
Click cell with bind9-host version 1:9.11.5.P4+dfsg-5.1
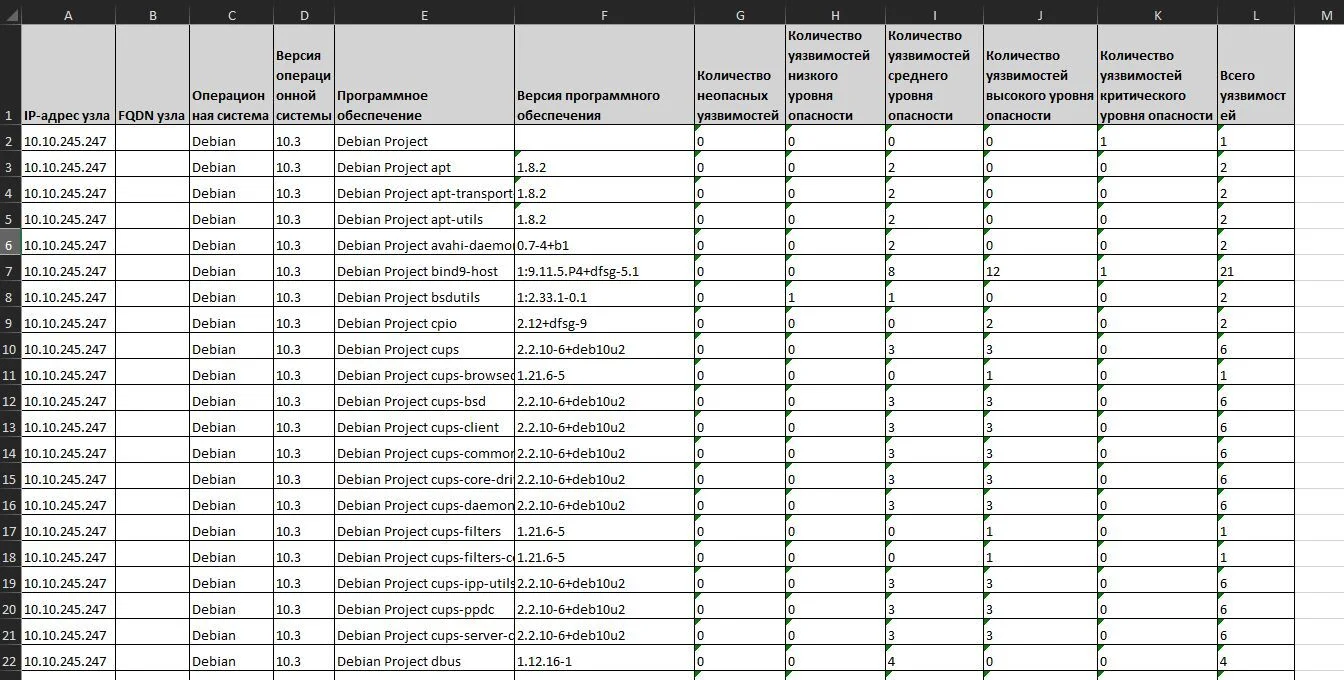point(604,271)
